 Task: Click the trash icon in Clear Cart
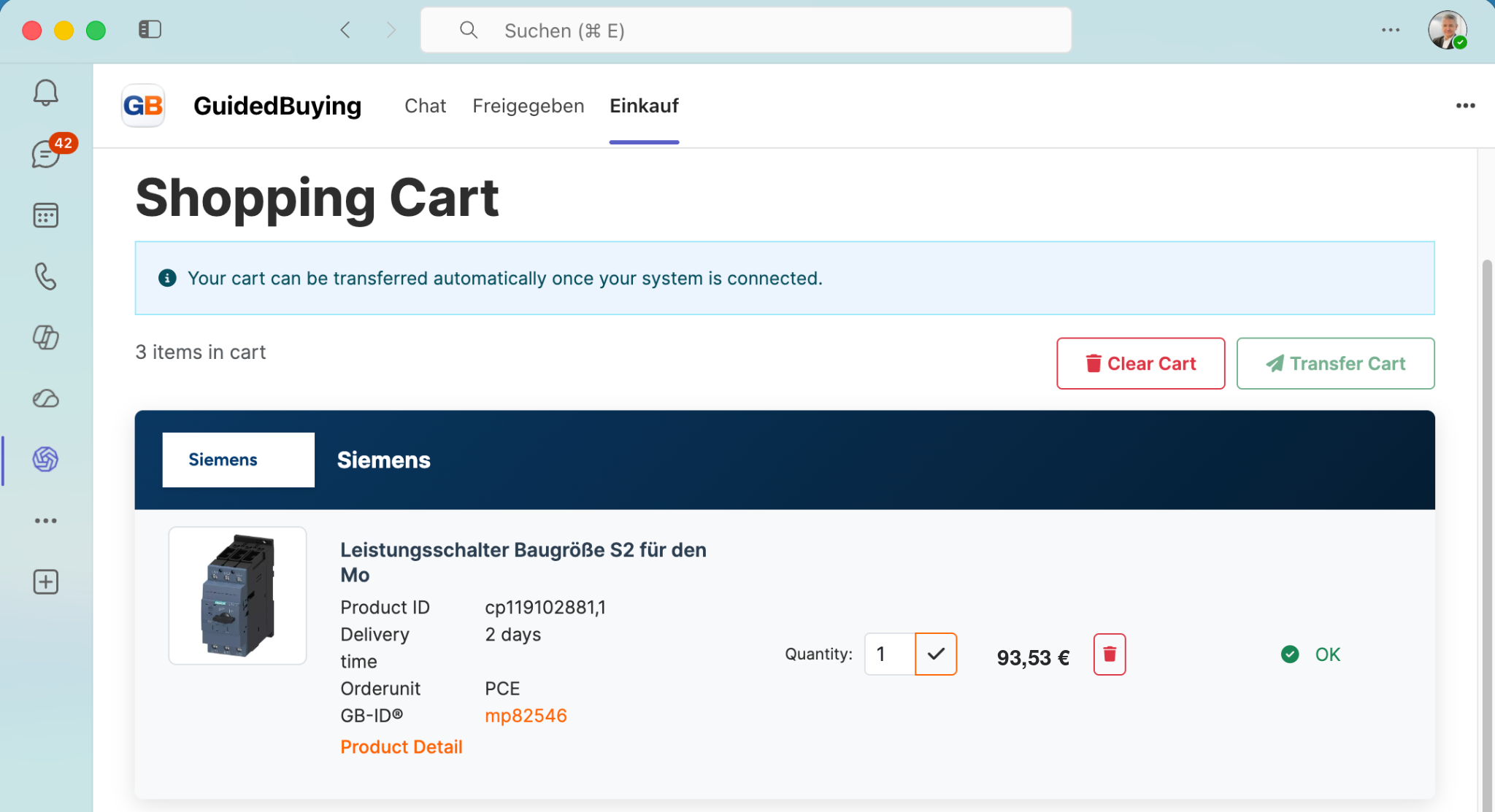[1094, 363]
